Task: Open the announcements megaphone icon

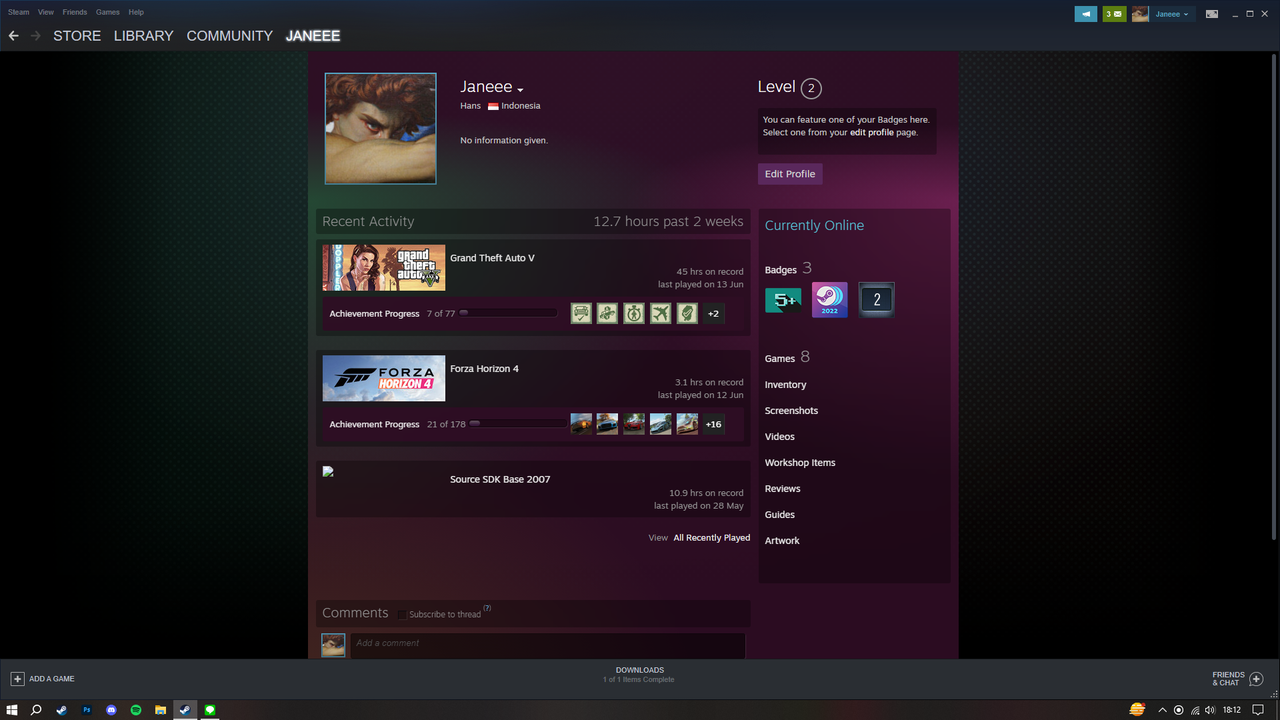Action: (1086, 14)
